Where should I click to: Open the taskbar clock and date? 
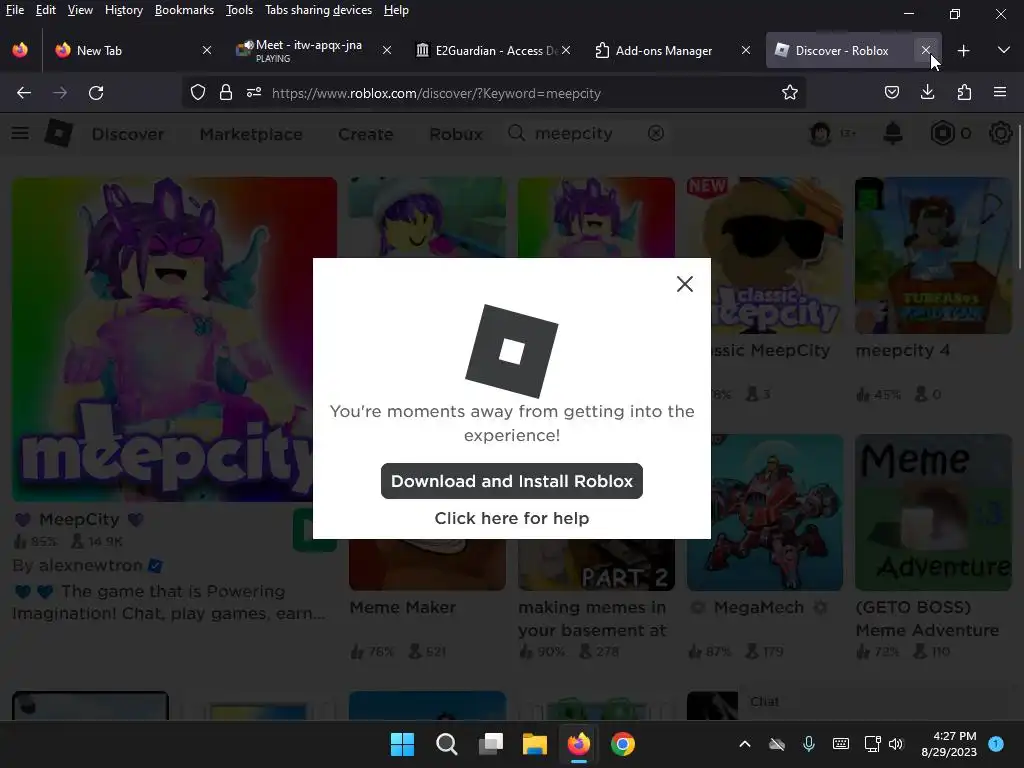click(x=949, y=744)
